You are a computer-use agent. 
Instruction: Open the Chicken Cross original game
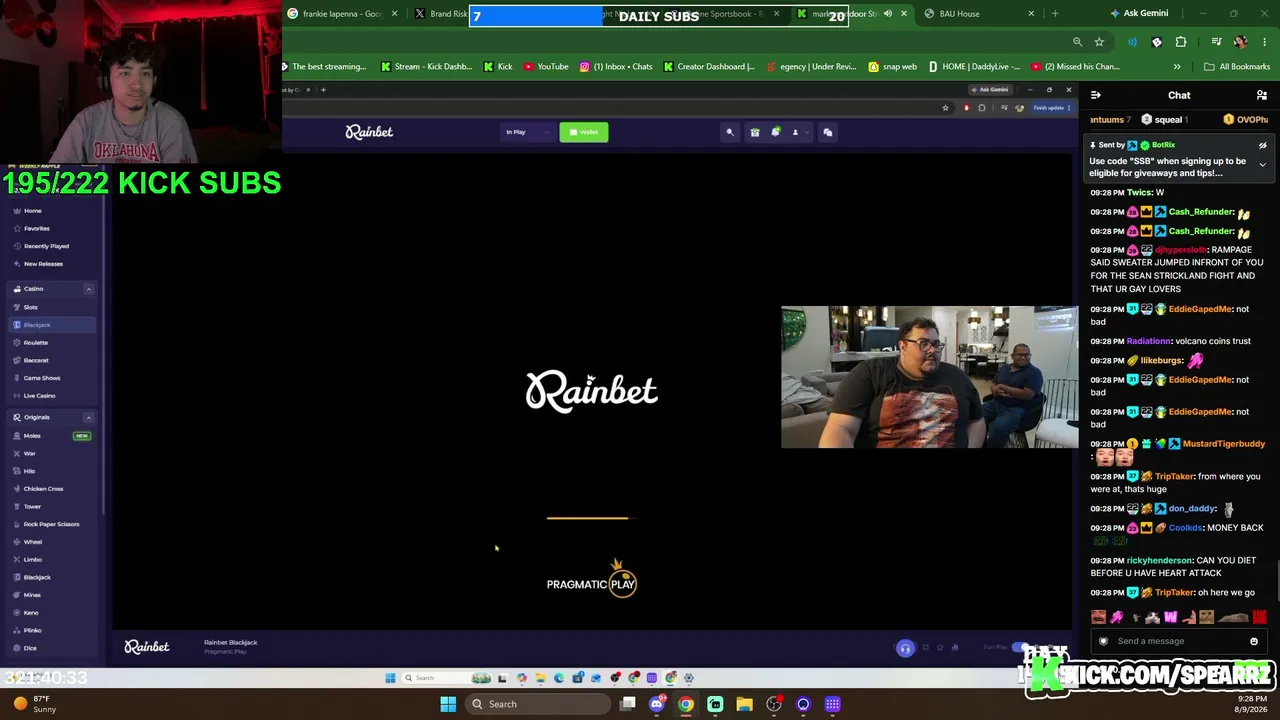click(x=43, y=489)
